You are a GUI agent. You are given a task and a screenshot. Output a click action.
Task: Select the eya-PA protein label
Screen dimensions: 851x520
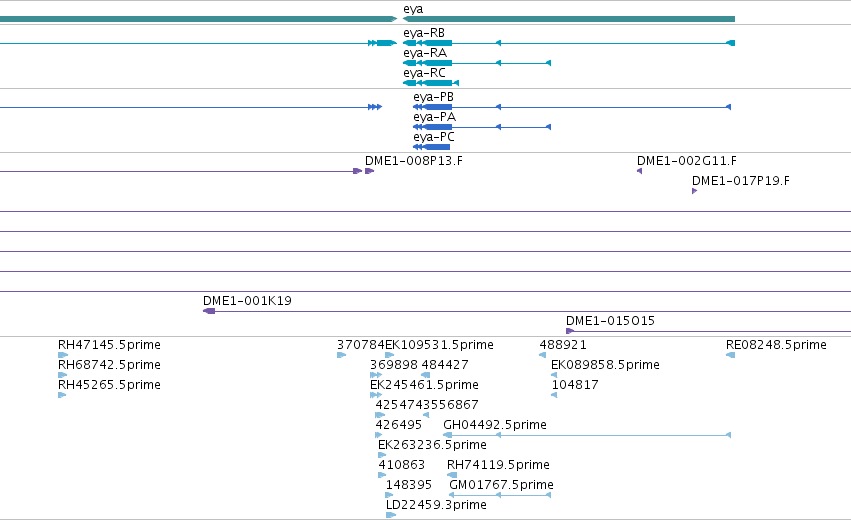(x=434, y=117)
